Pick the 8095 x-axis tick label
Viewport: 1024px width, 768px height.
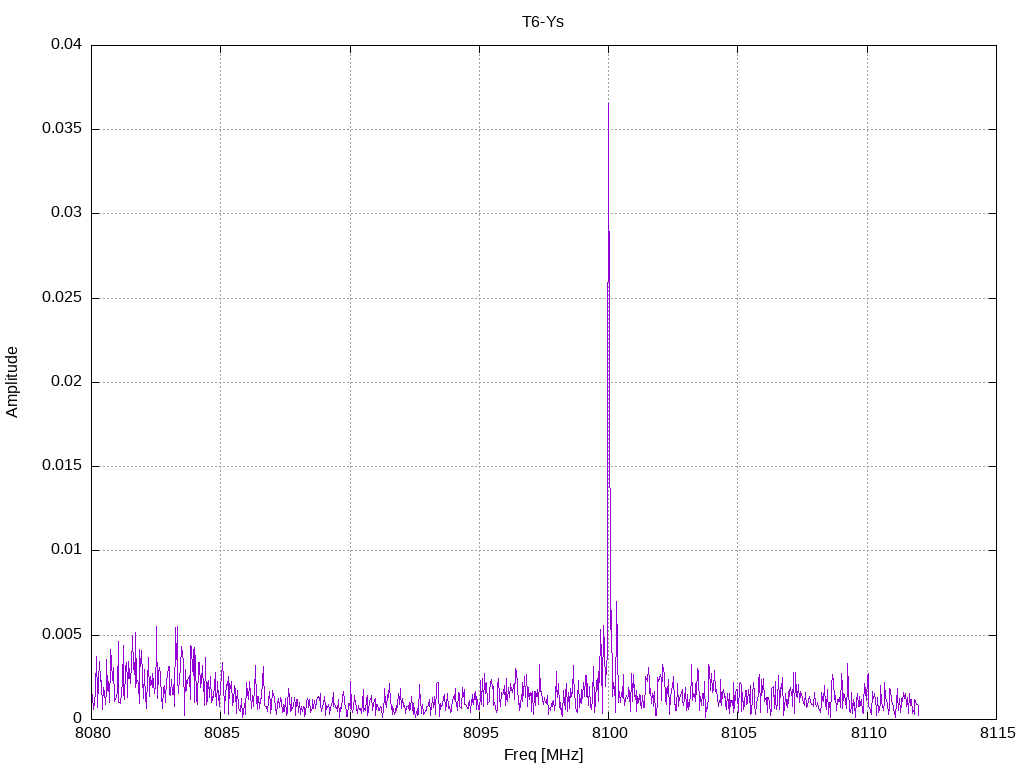click(479, 733)
